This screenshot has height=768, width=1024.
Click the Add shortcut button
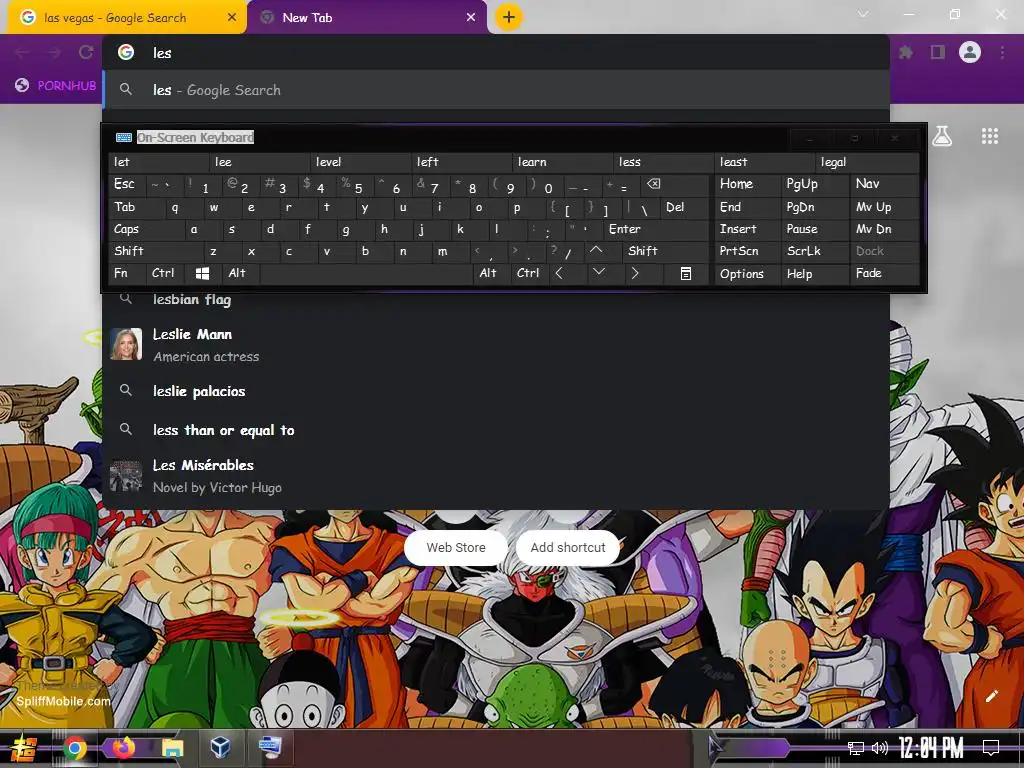click(568, 547)
